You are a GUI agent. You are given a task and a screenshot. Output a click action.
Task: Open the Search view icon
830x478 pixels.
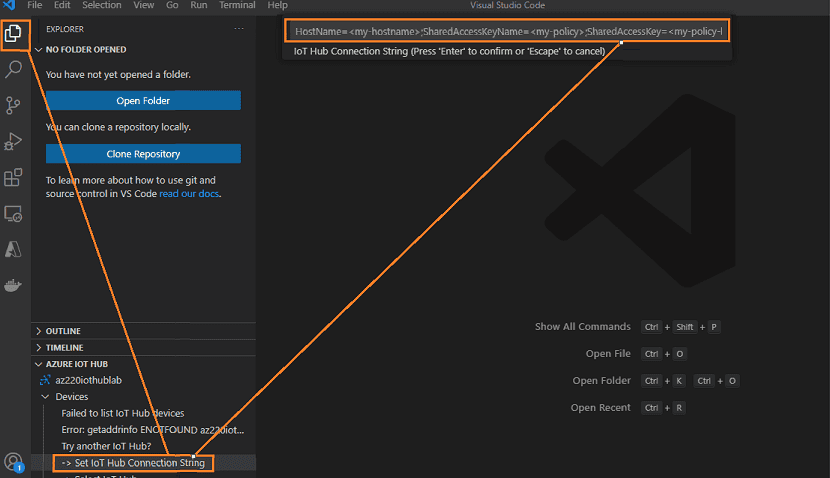(13, 69)
